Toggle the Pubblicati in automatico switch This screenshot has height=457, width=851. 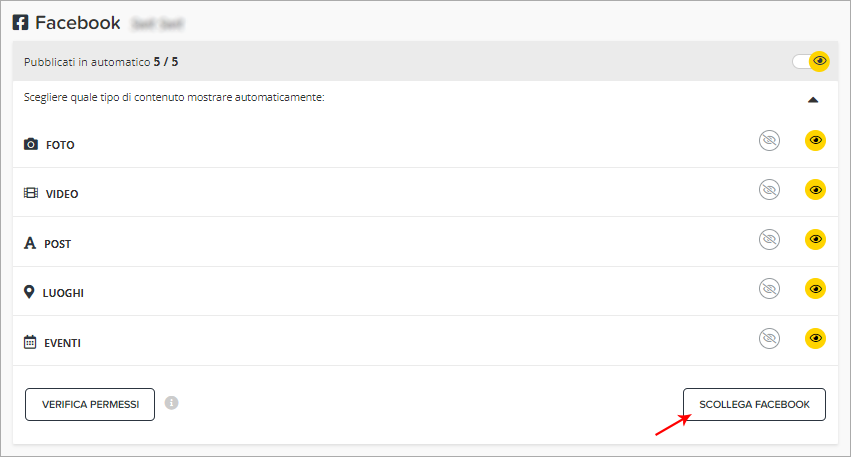pyautogui.click(x=810, y=61)
